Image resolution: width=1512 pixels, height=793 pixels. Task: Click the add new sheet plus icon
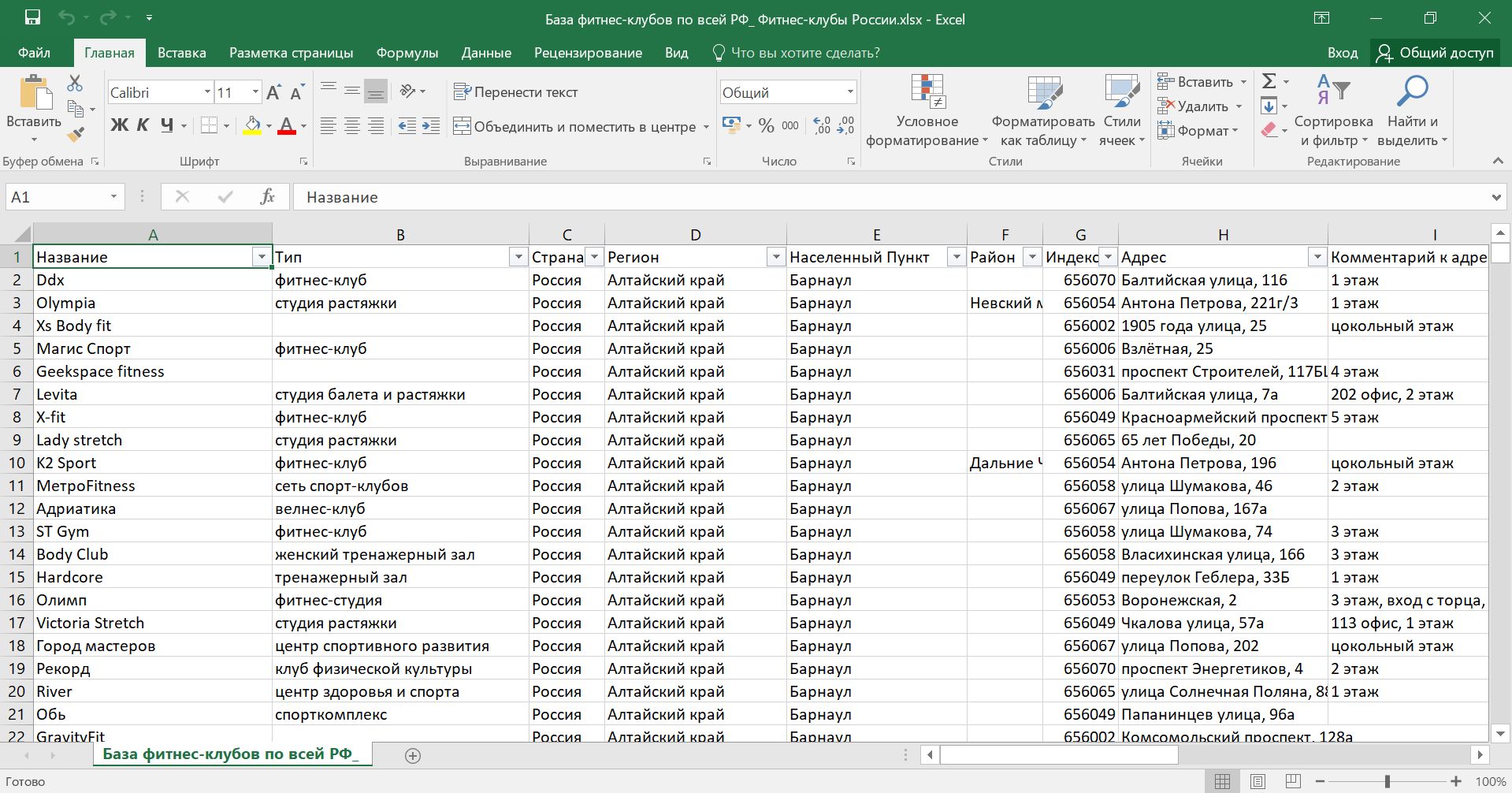[412, 755]
